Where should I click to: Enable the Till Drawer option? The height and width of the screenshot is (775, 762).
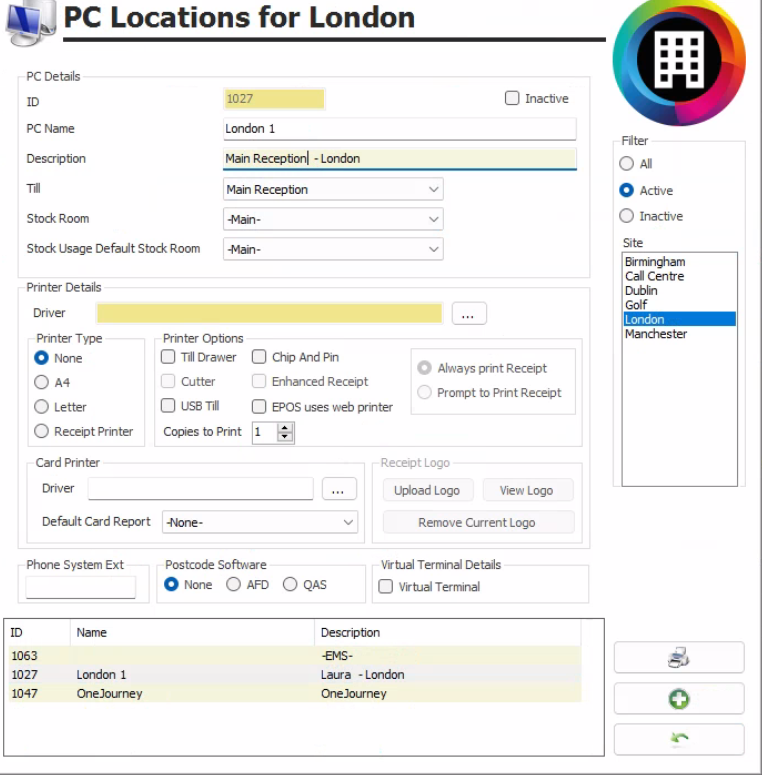tap(168, 356)
